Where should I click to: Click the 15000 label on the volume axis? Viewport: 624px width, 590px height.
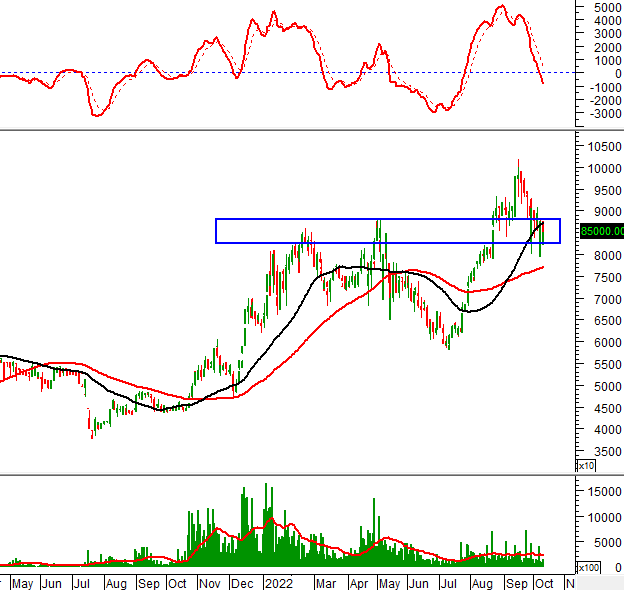tap(604, 492)
